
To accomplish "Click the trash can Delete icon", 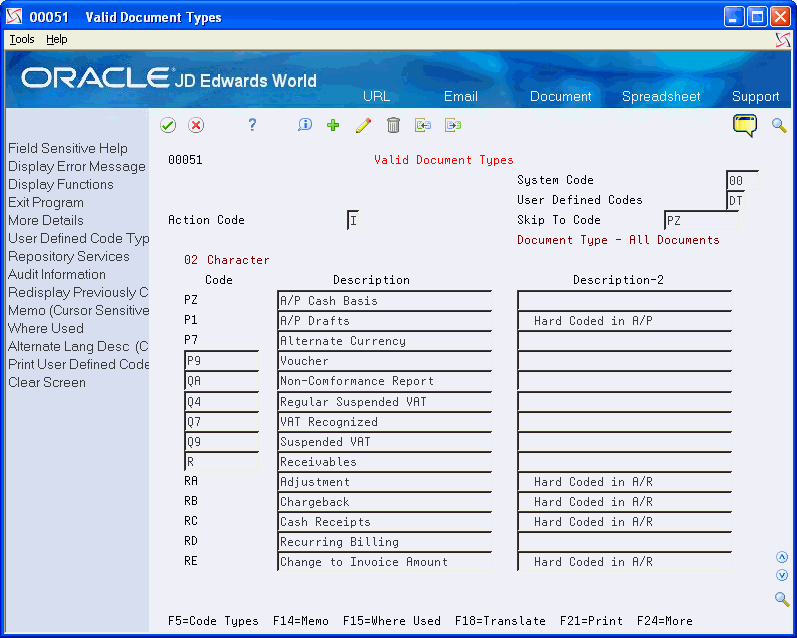I will point(393,125).
